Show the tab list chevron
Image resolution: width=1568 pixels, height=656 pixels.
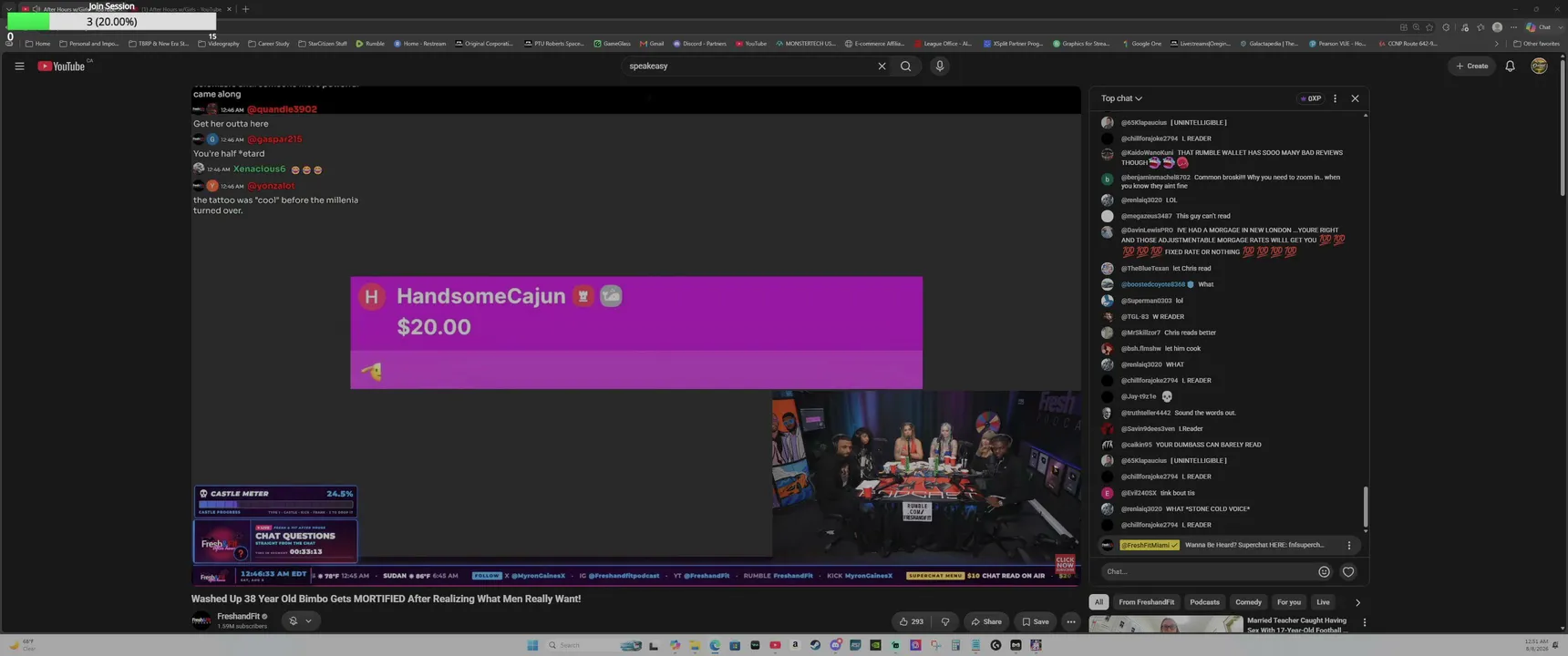click(9, 9)
